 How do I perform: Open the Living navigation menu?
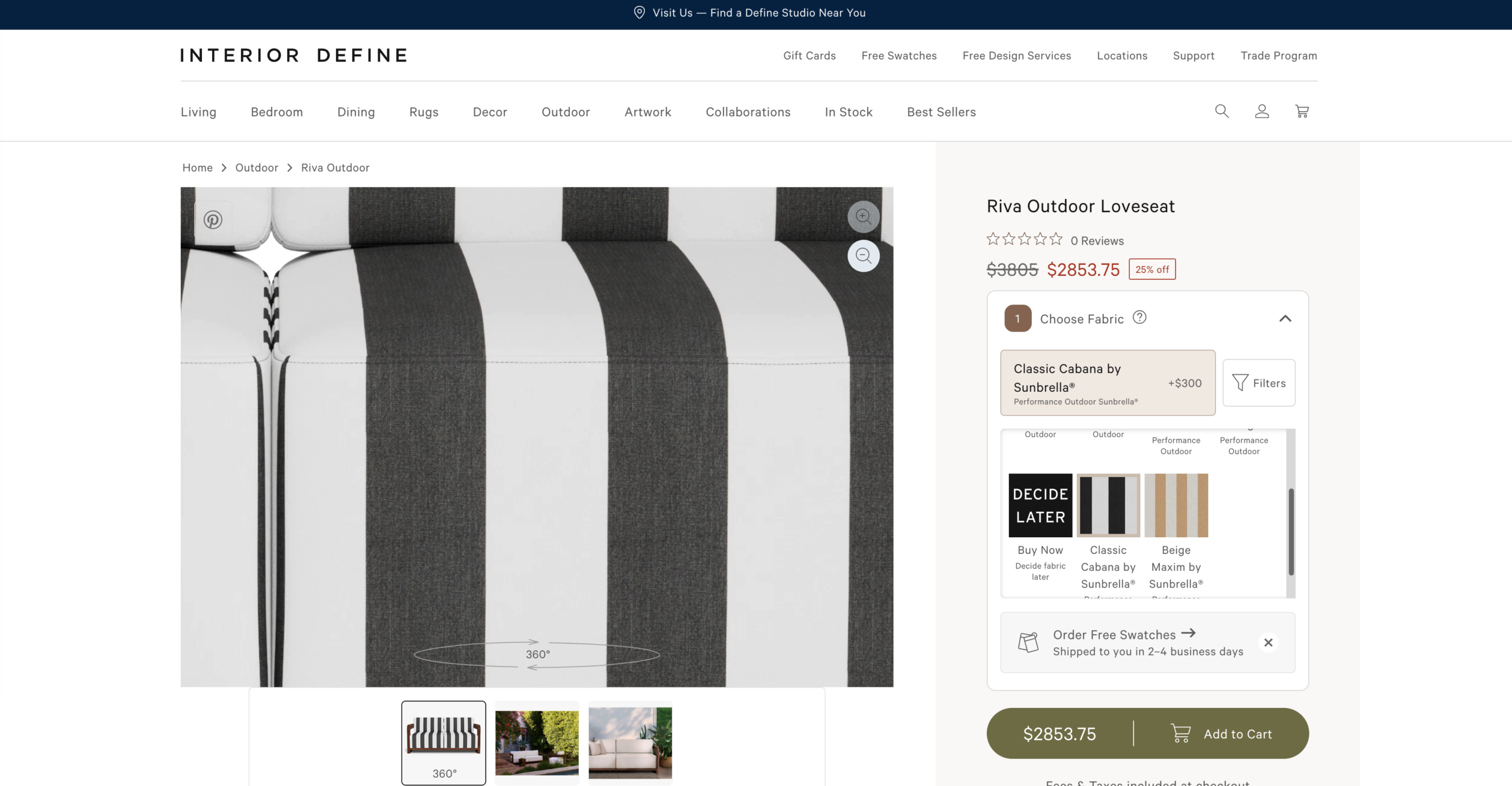coord(198,112)
